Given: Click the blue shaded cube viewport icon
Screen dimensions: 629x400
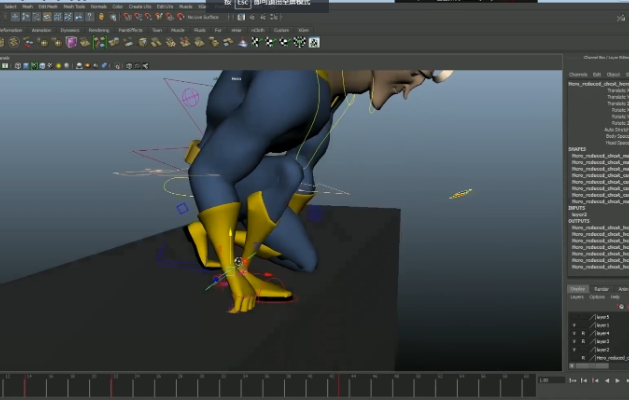Looking at the screenshot, I should click(x=26, y=66).
